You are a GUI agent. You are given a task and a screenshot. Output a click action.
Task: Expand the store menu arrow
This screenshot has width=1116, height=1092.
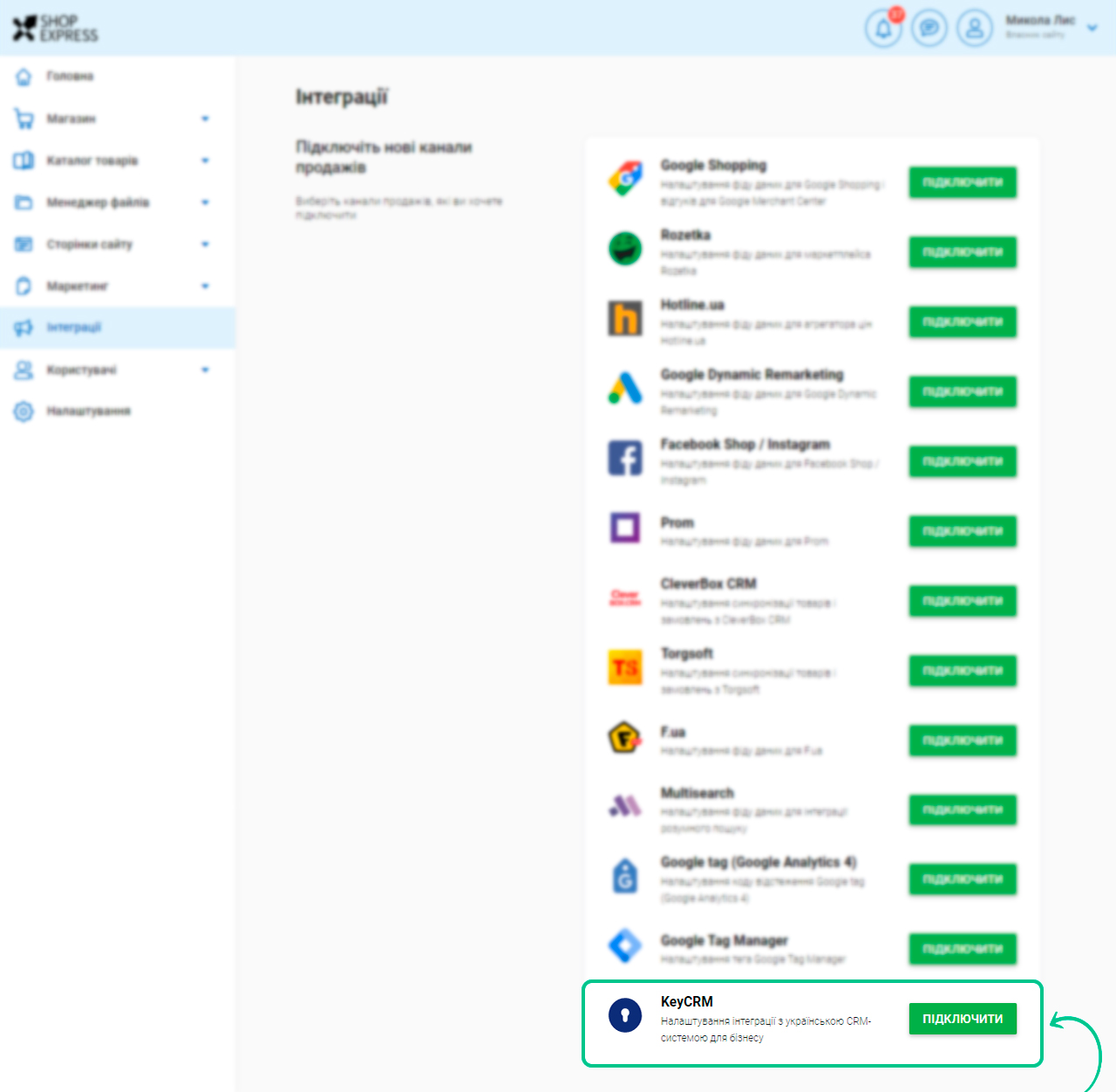(205, 119)
